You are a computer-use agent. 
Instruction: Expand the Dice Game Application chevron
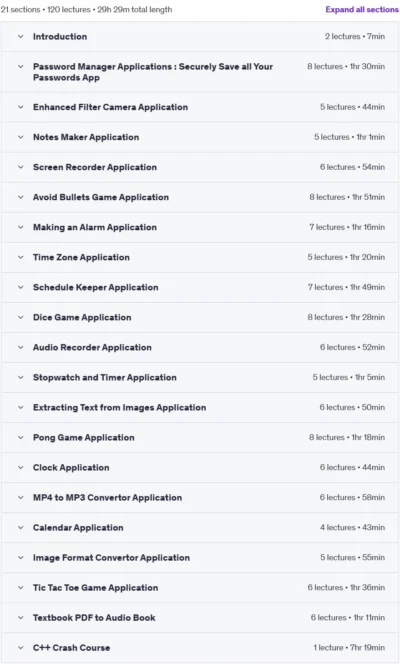20,318
